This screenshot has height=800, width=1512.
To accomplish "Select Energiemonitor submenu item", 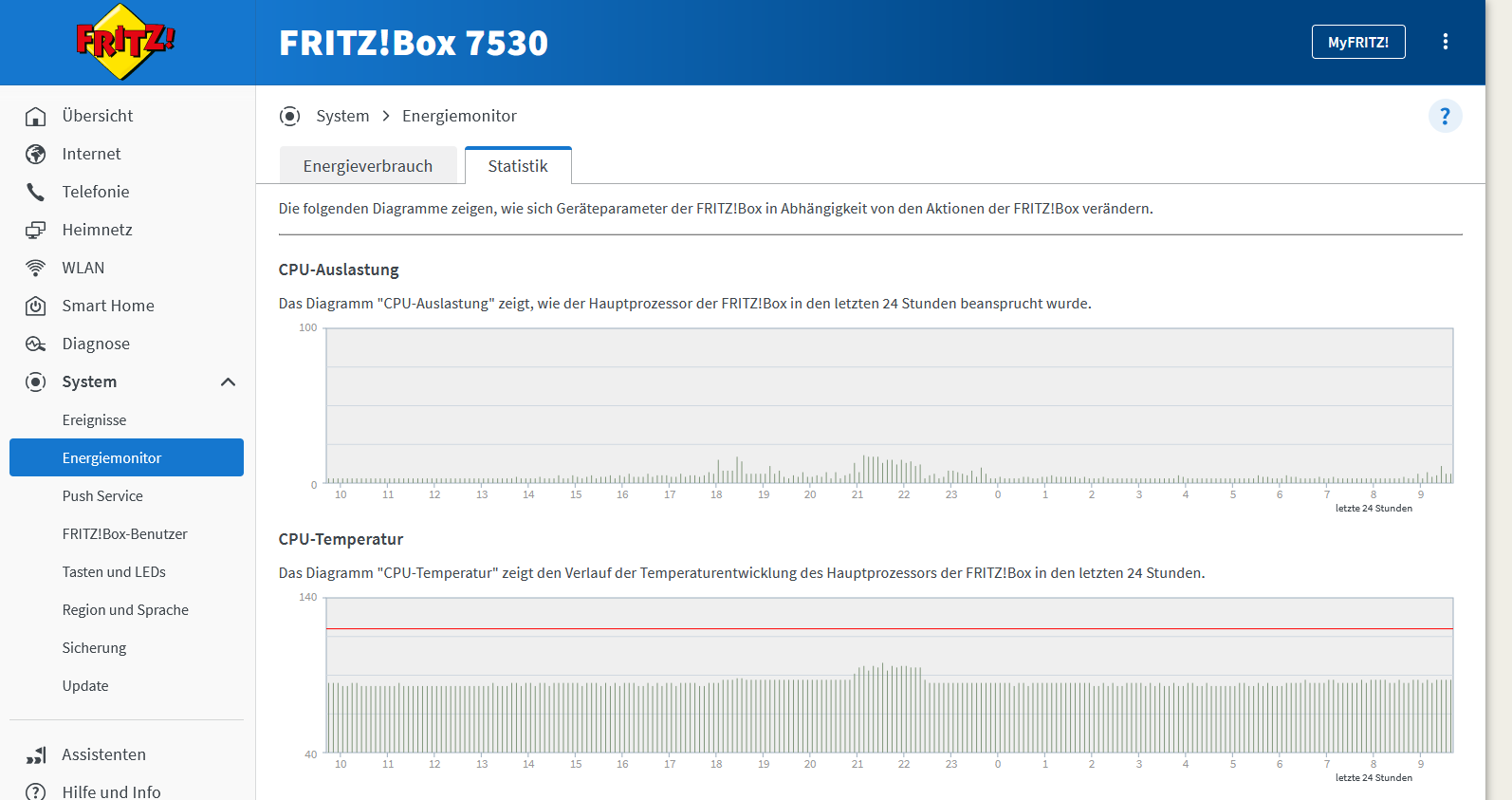I will click(x=127, y=457).
